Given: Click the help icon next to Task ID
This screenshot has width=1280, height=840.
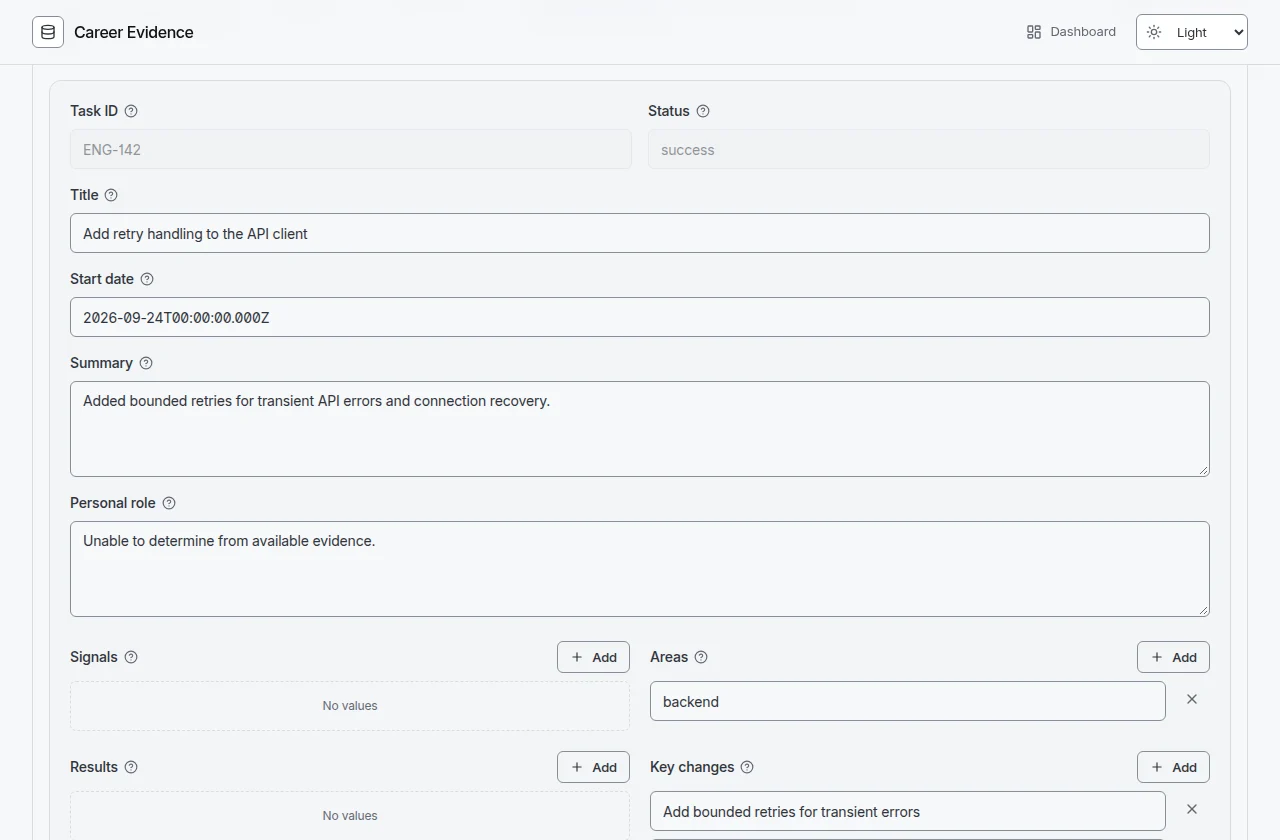Looking at the screenshot, I should coord(131,111).
